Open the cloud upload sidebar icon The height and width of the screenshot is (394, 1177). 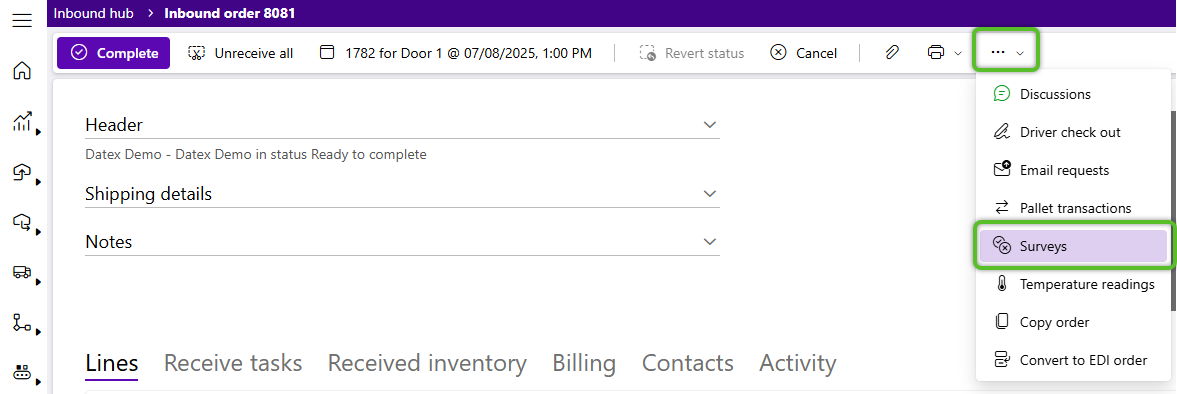23,172
